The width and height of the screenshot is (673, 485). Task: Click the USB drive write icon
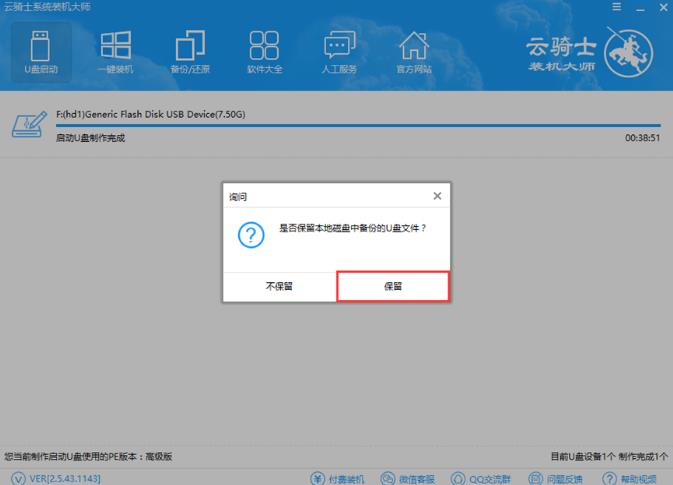29,124
